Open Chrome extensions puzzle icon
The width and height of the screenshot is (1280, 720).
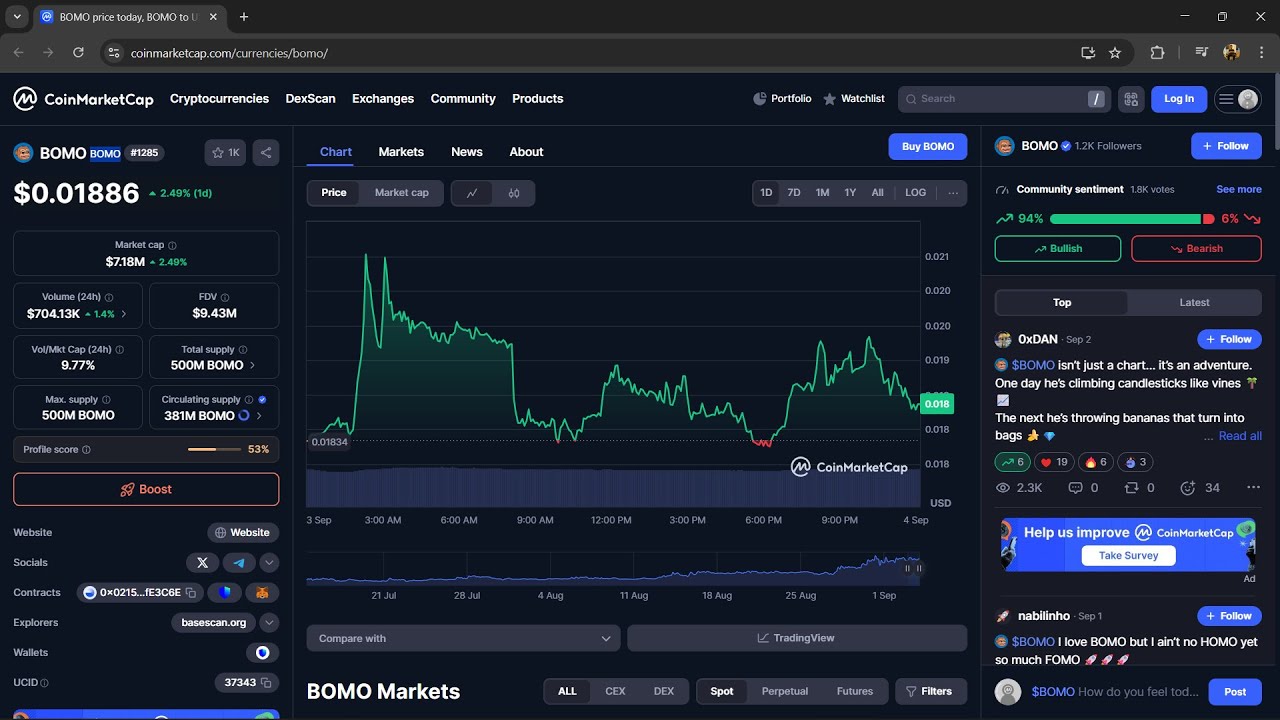point(1158,53)
